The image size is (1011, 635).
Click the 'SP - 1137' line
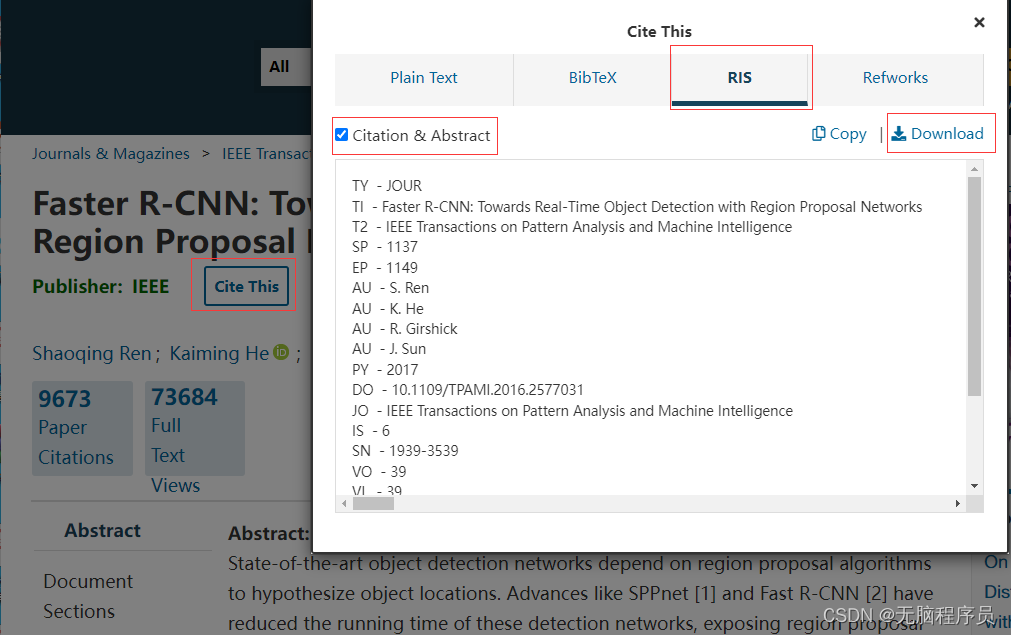click(x=385, y=247)
